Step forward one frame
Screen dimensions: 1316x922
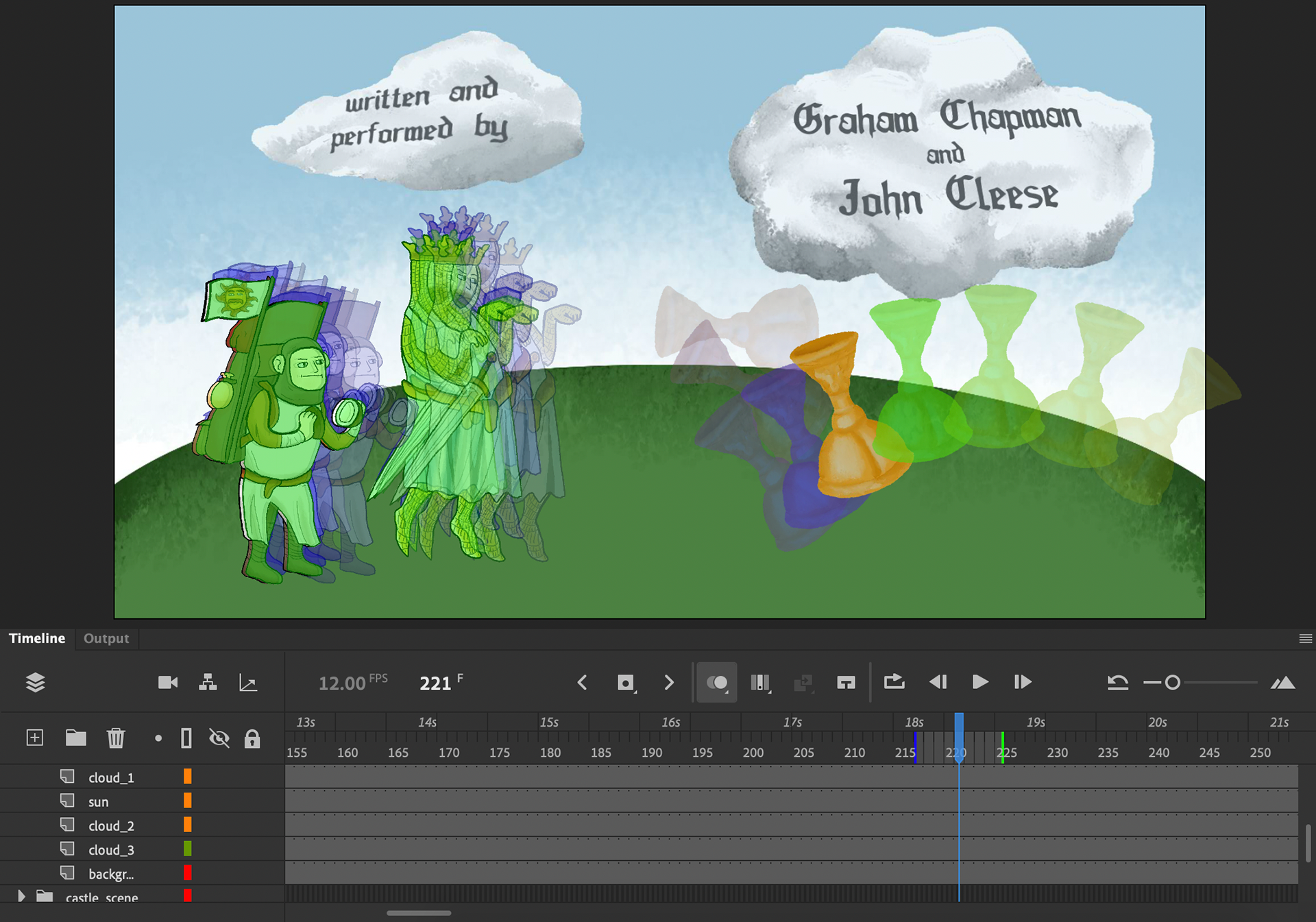(x=1023, y=681)
